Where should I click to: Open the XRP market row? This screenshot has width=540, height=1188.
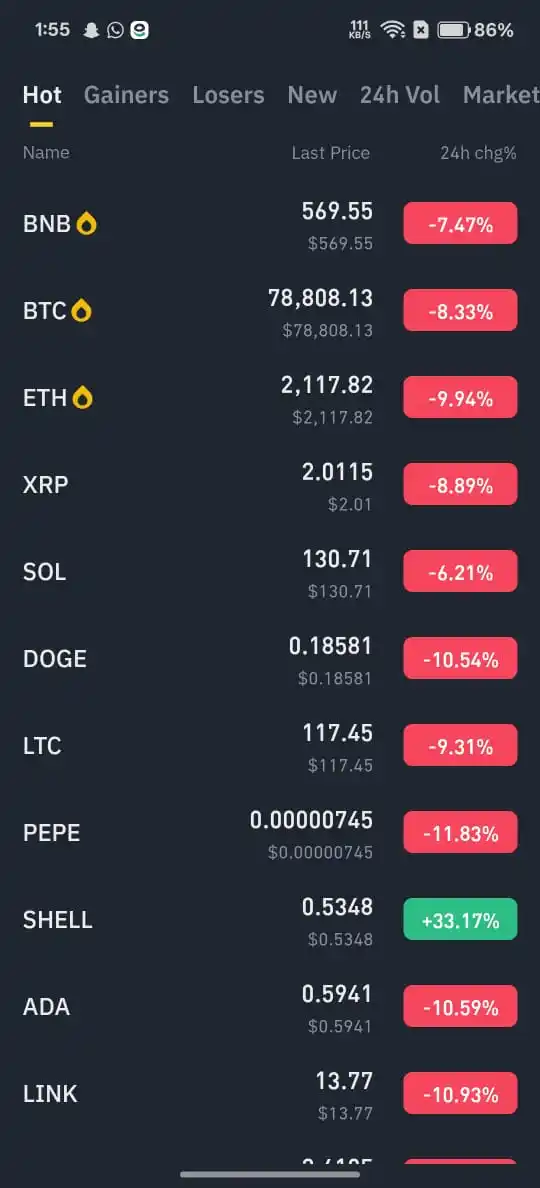270,484
